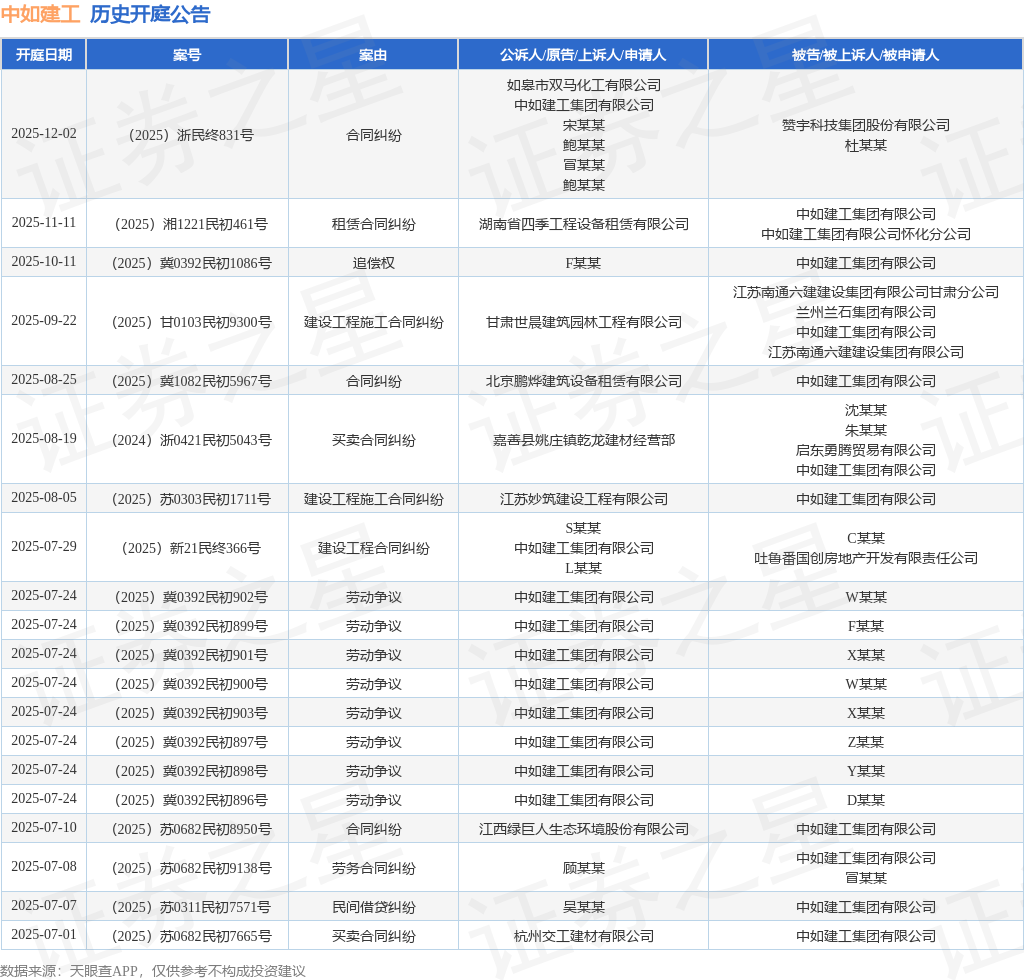Select case number (2025）冀0392民初901号
This screenshot has height=980, width=1024.
click(191, 655)
